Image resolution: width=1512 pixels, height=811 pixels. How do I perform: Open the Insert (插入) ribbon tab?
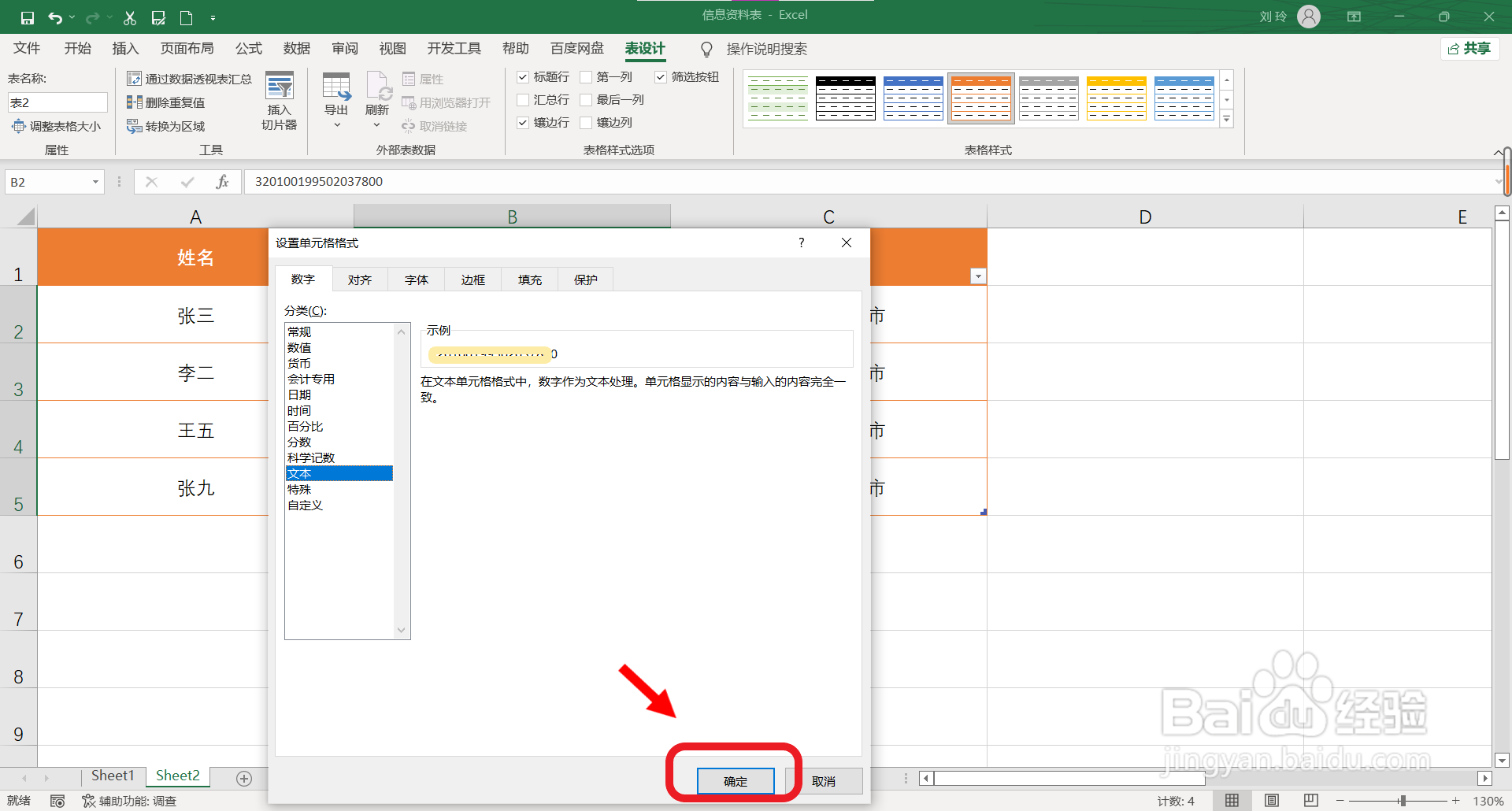coord(125,49)
